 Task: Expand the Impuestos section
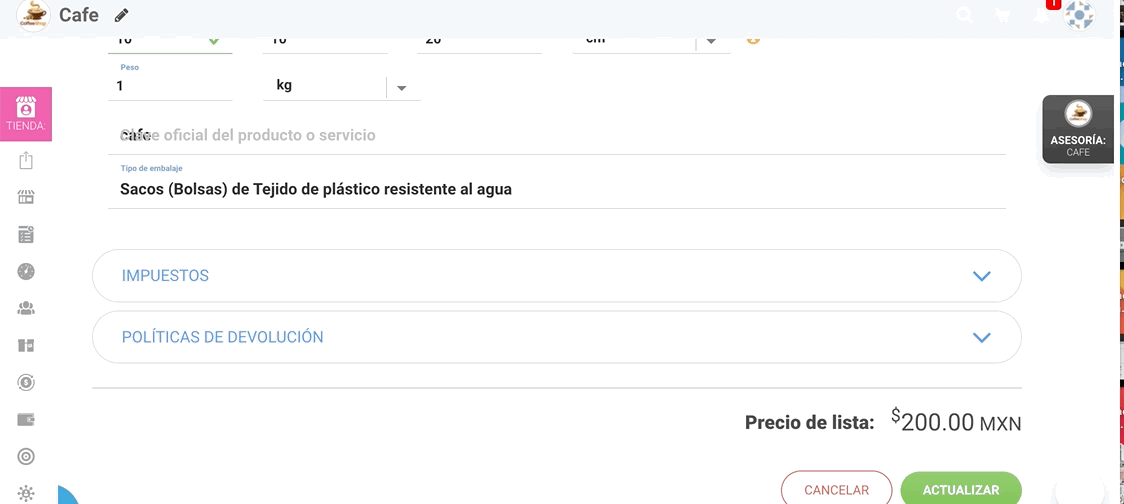[x=556, y=276]
